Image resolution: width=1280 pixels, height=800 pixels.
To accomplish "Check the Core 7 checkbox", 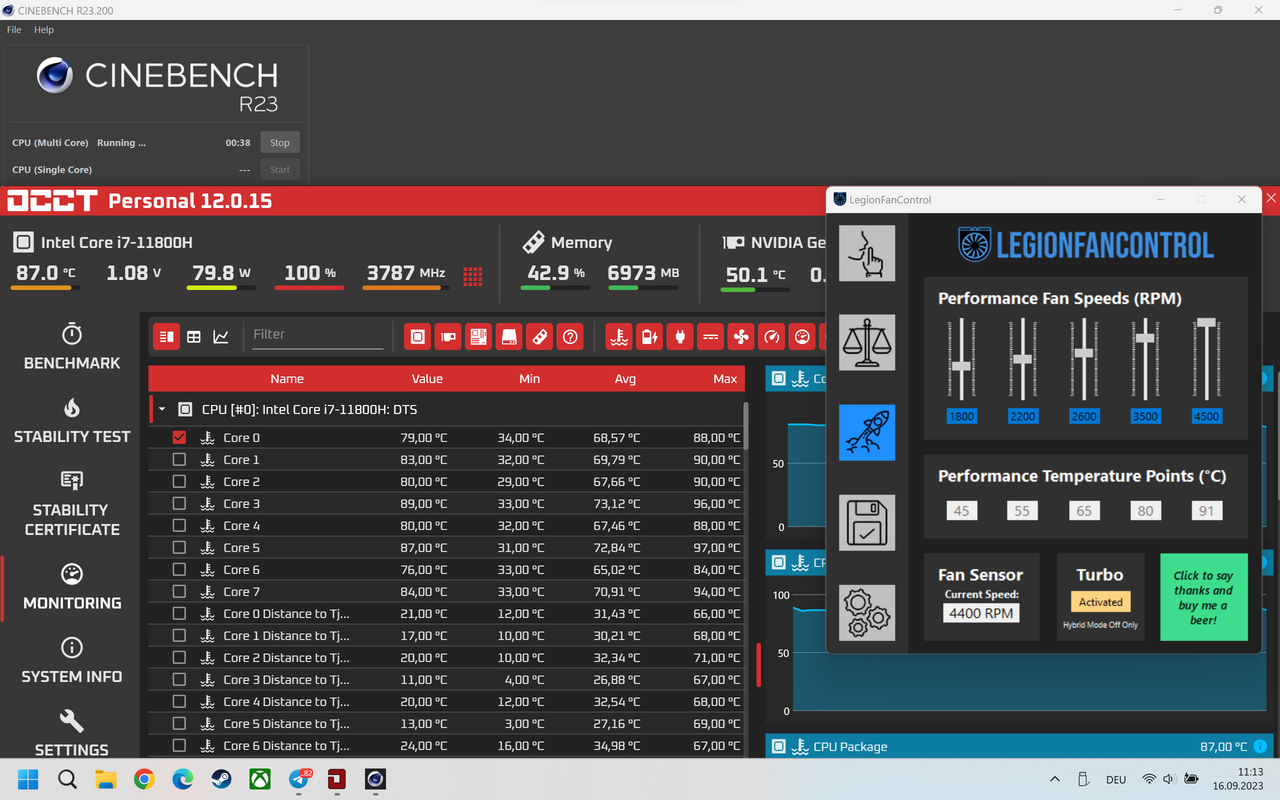I will click(179, 591).
